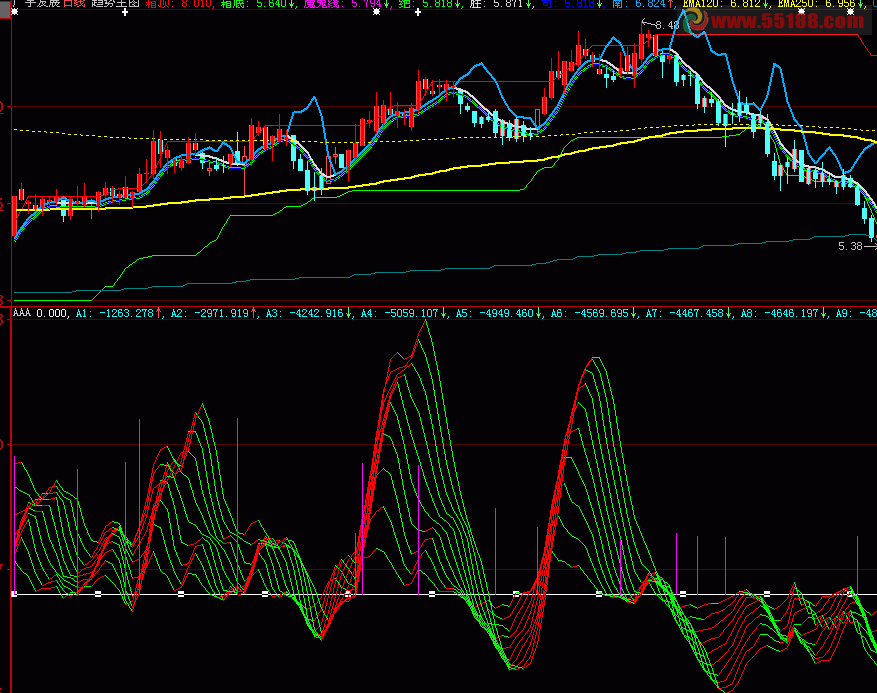
Task: Click the A6: -4569.695 indicator value
Action: (x=594, y=313)
